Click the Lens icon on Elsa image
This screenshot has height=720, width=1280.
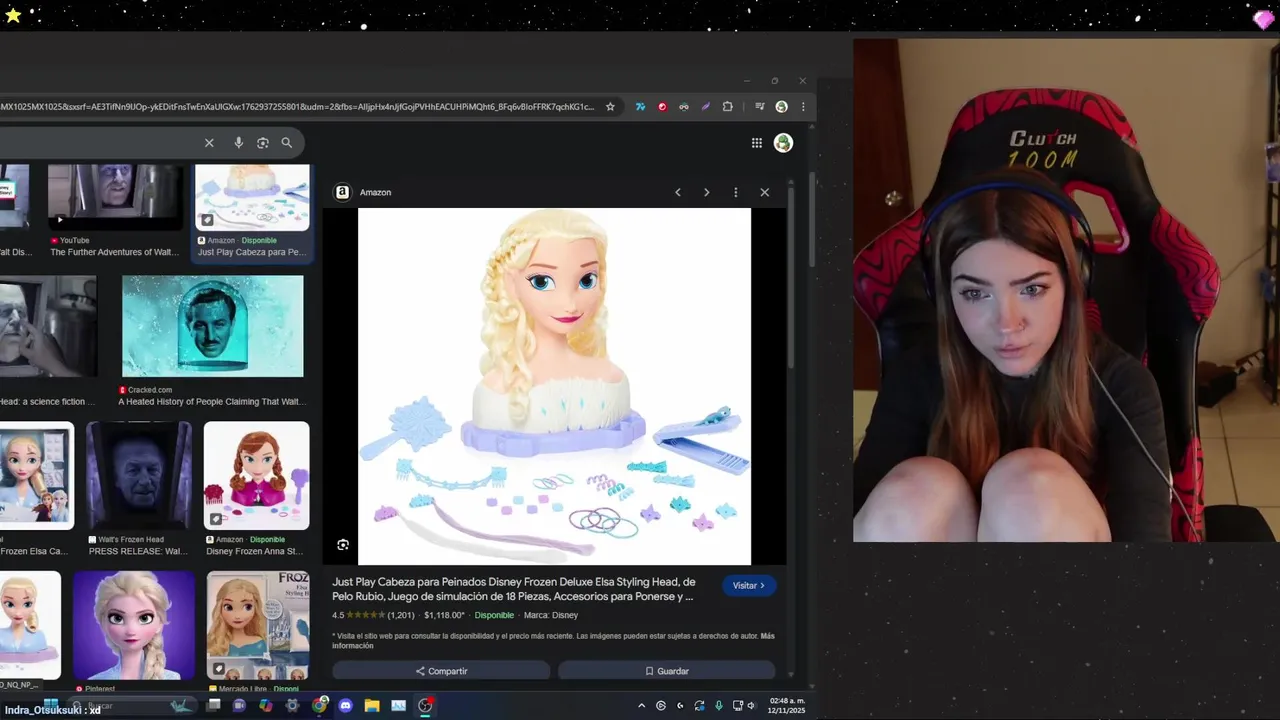pyautogui.click(x=343, y=545)
